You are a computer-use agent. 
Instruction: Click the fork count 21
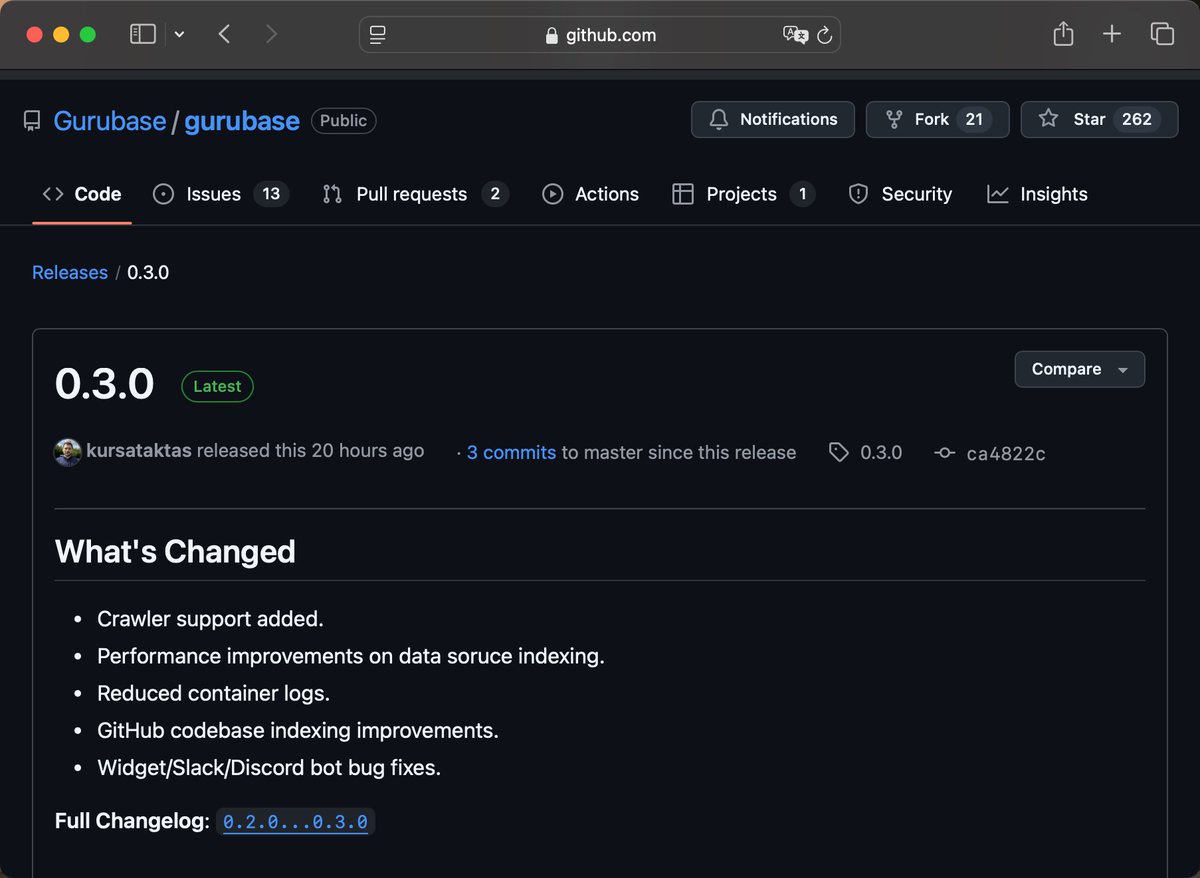click(x=974, y=119)
